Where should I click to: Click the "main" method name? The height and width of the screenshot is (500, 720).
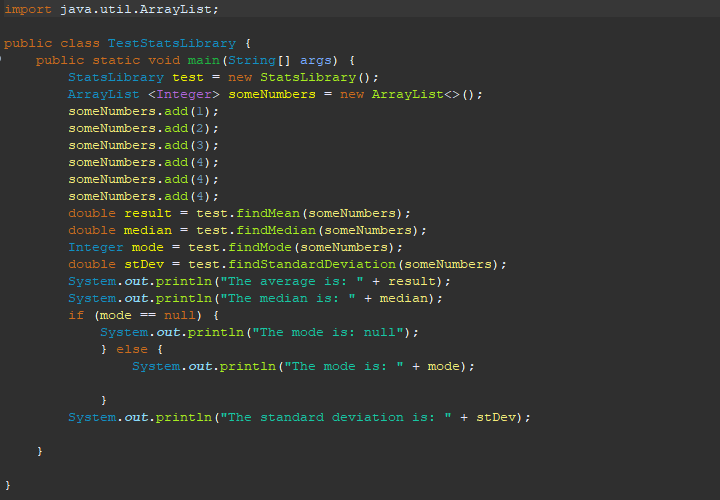[204, 61]
